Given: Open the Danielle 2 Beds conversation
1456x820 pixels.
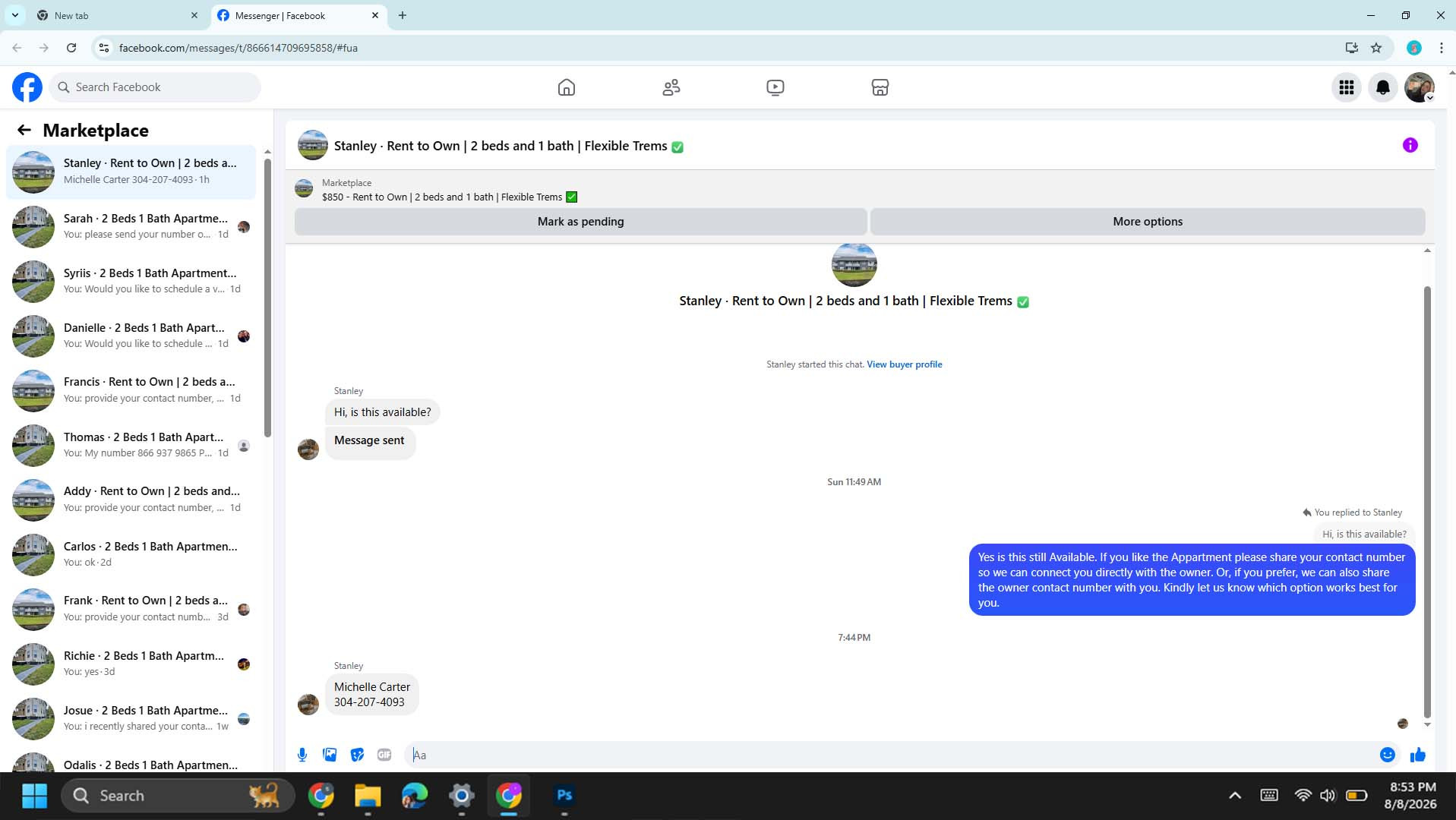Looking at the screenshot, I should (x=131, y=336).
